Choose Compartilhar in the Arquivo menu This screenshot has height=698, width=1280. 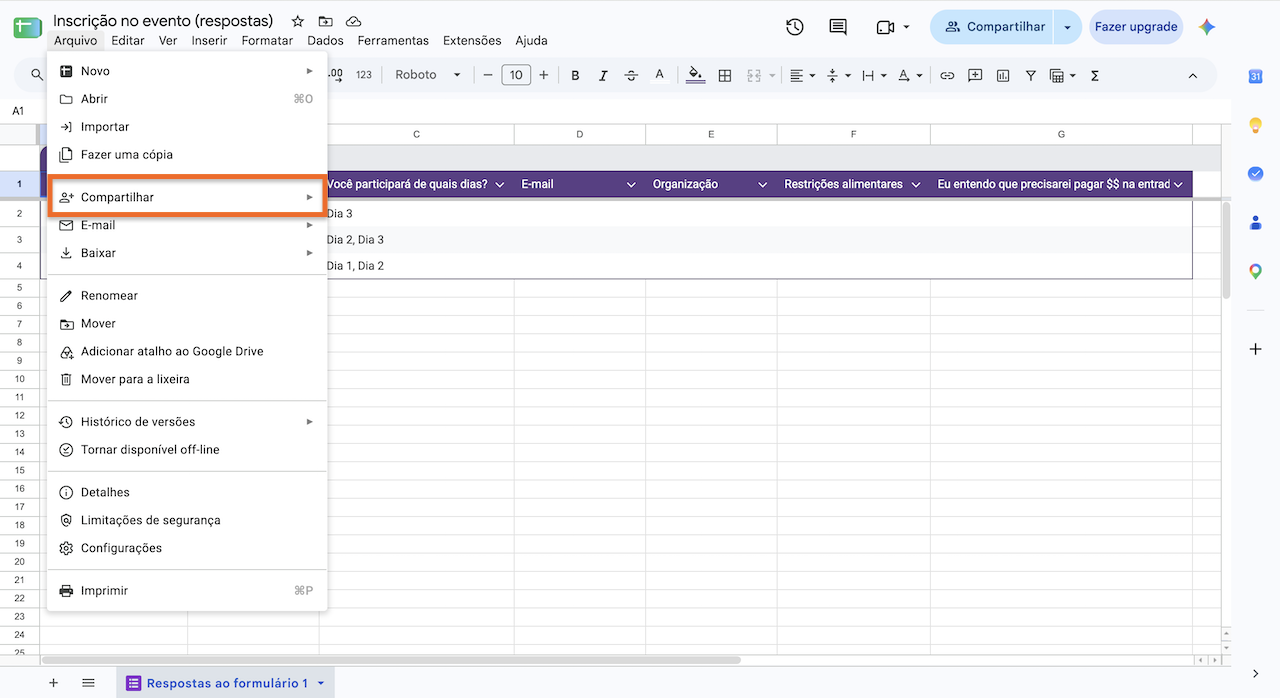[187, 197]
